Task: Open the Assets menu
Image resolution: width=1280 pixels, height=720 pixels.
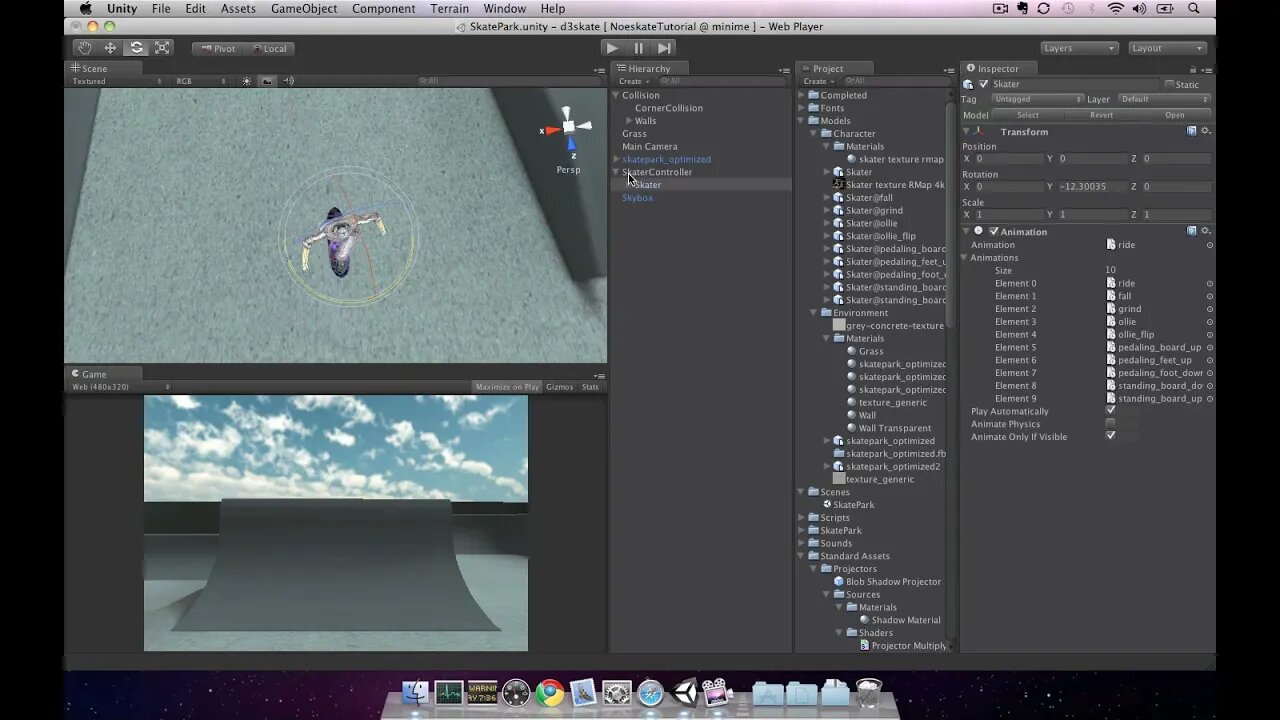Action: click(238, 8)
